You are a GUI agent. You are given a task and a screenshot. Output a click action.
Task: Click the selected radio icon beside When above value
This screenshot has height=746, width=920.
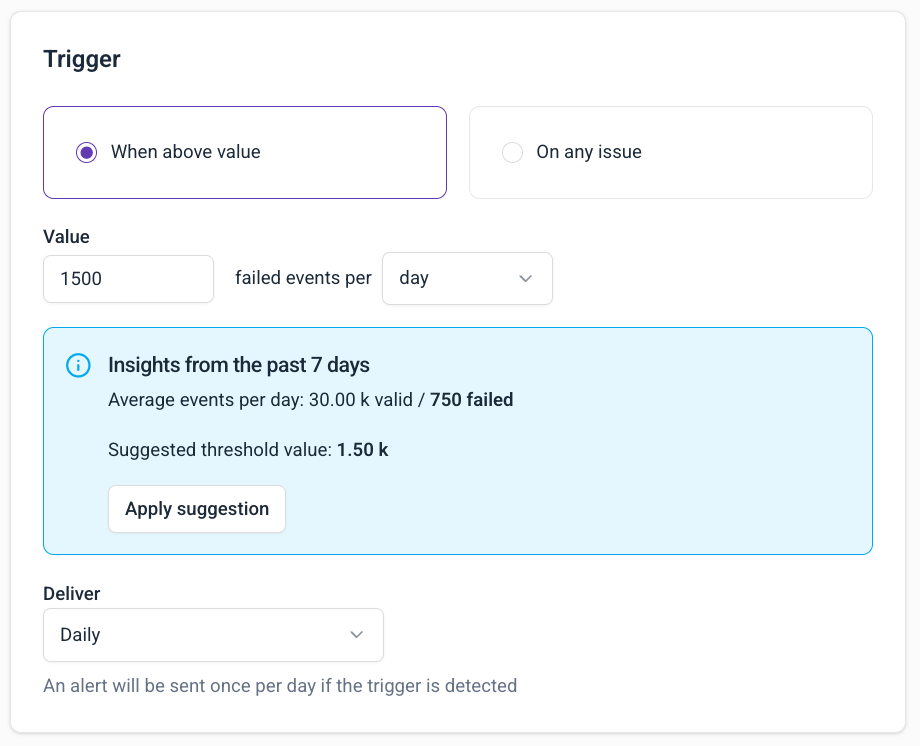[86, 152]
